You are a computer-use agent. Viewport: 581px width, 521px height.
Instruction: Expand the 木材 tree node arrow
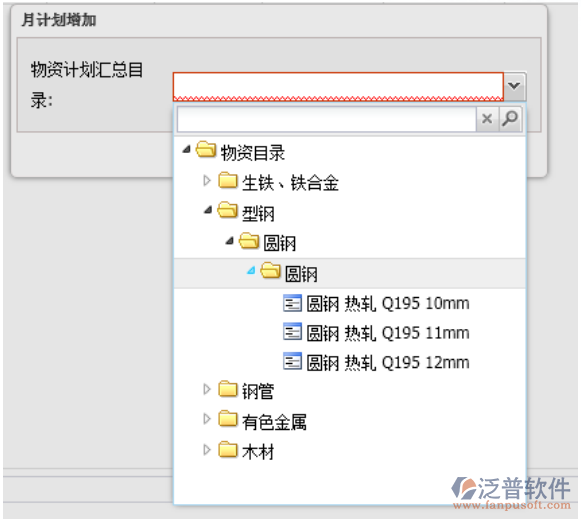point(207,450)
